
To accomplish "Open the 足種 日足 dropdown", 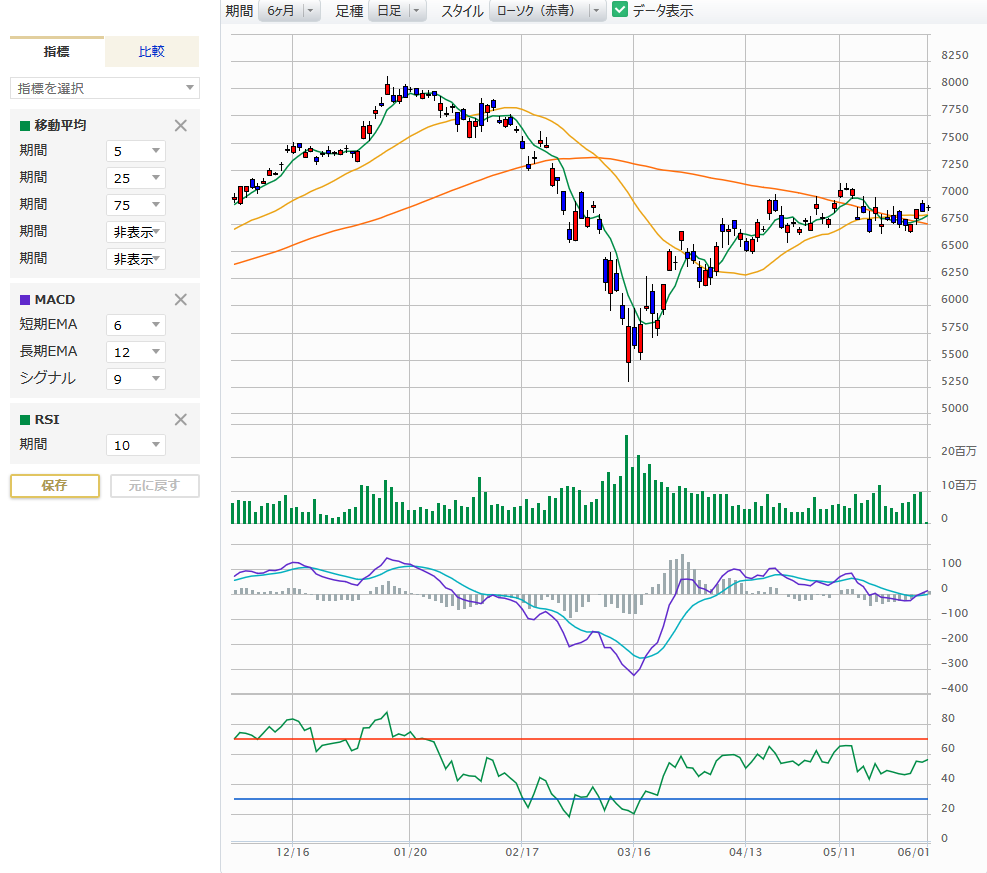I will coord(397,11).
